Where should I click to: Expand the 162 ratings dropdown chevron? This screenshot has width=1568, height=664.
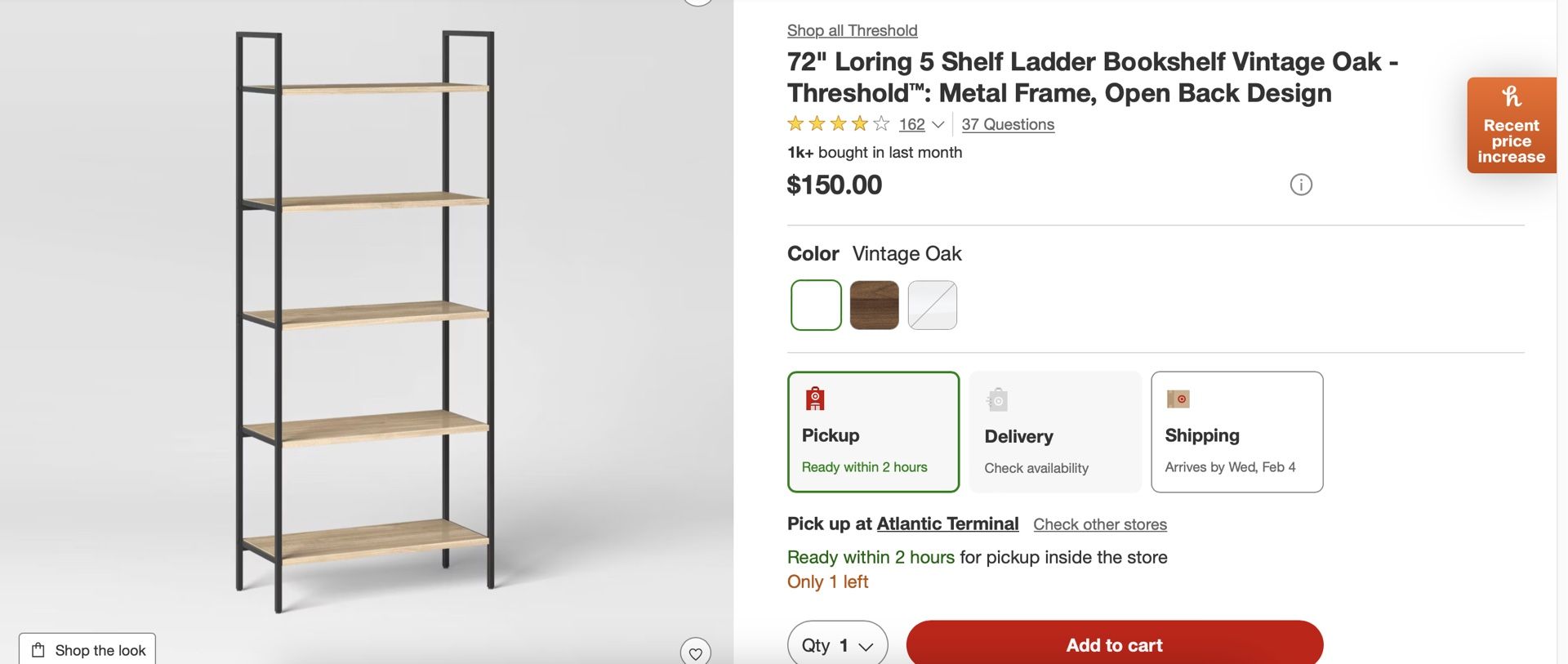pos(938,125)
